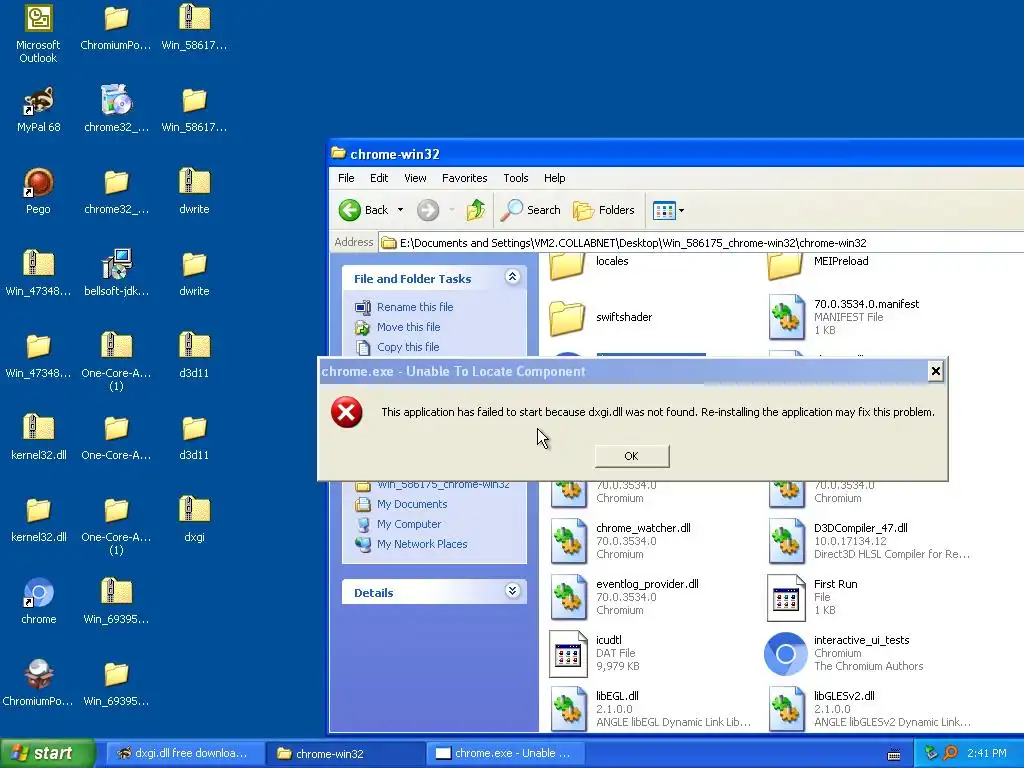
Task: Click the Up folder toolbar icon
Action: tap(475, 210)
